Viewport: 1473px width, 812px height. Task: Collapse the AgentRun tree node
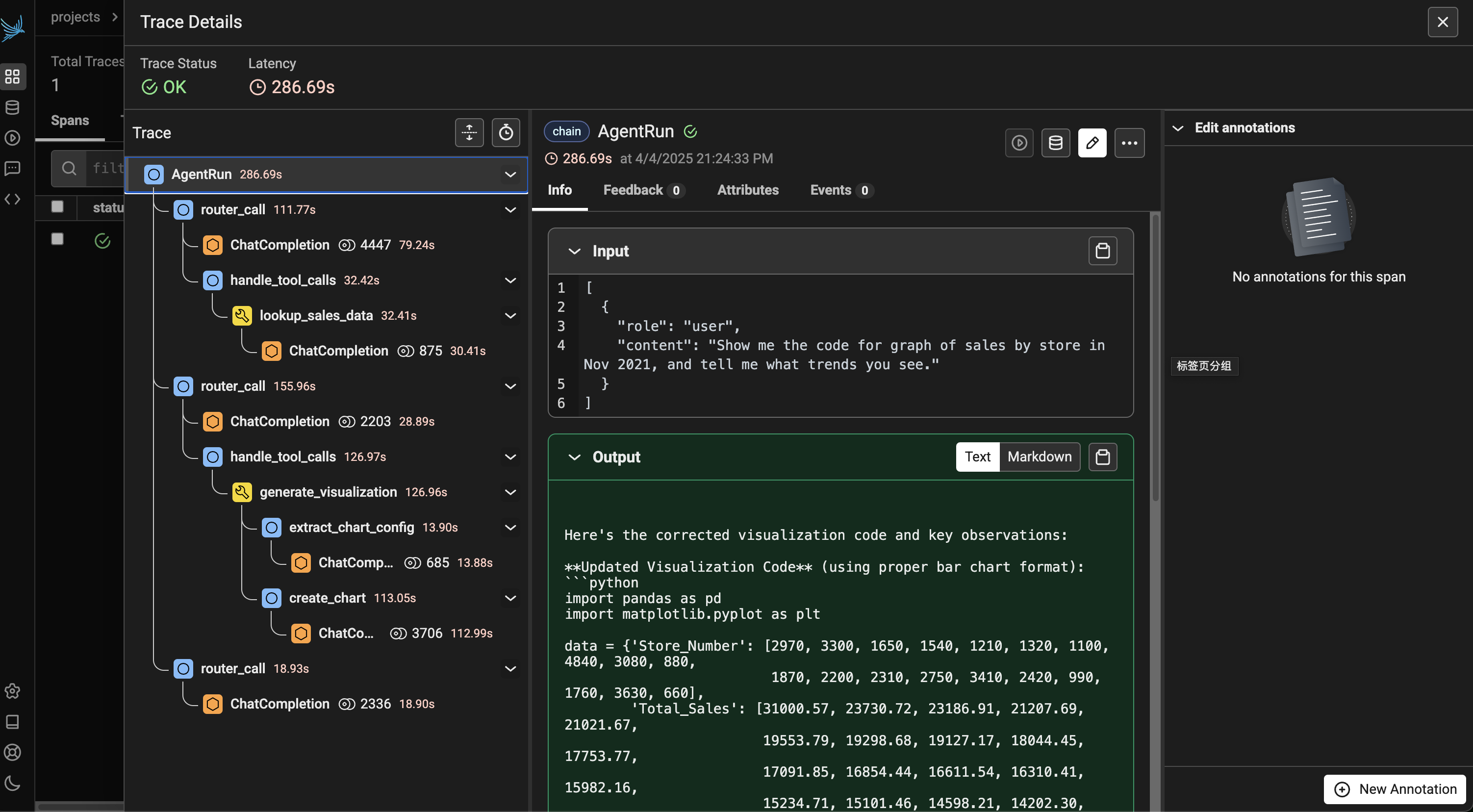pyautogui.click(x=510, y=175)
